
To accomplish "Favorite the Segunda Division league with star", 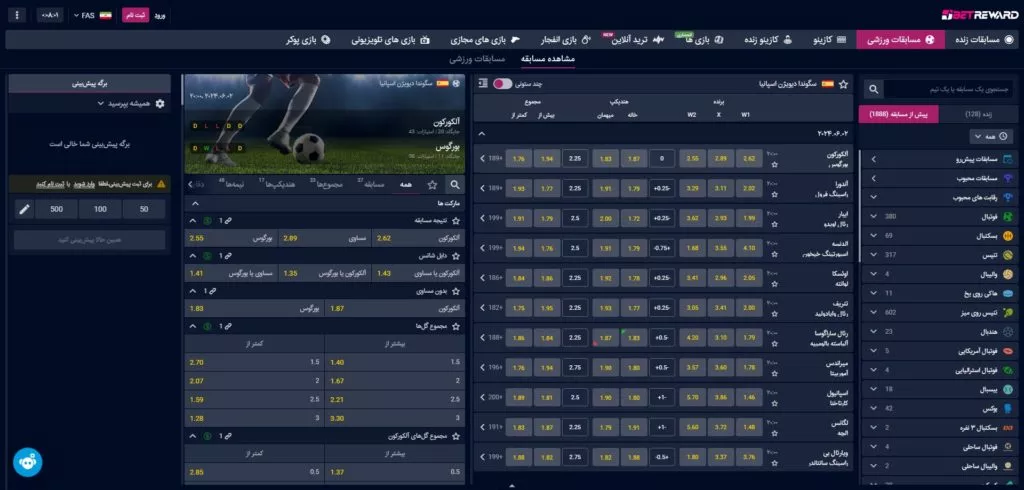I will tap(843, 84).
